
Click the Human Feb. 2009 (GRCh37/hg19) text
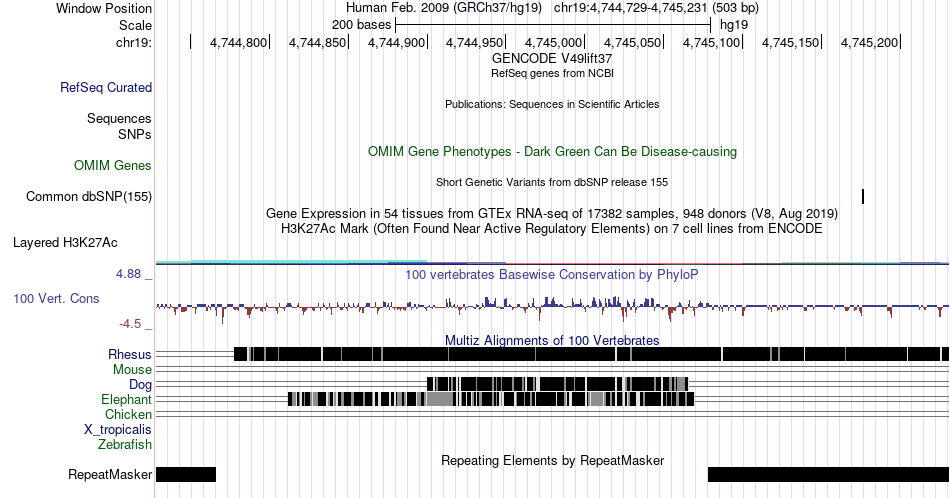click(443, 8)
